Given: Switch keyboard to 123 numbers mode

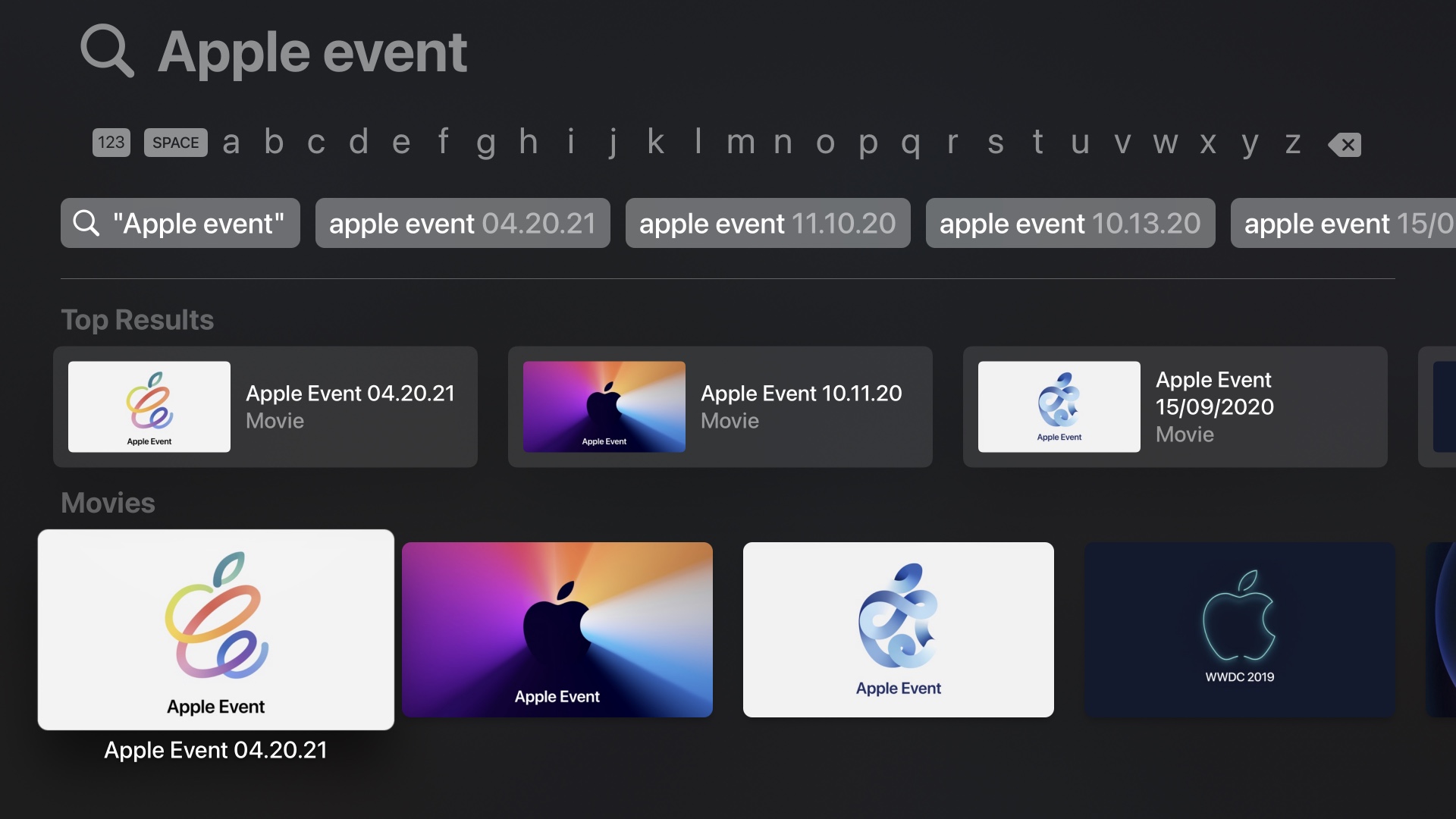Looking at the screenshot, I should 111,143.
